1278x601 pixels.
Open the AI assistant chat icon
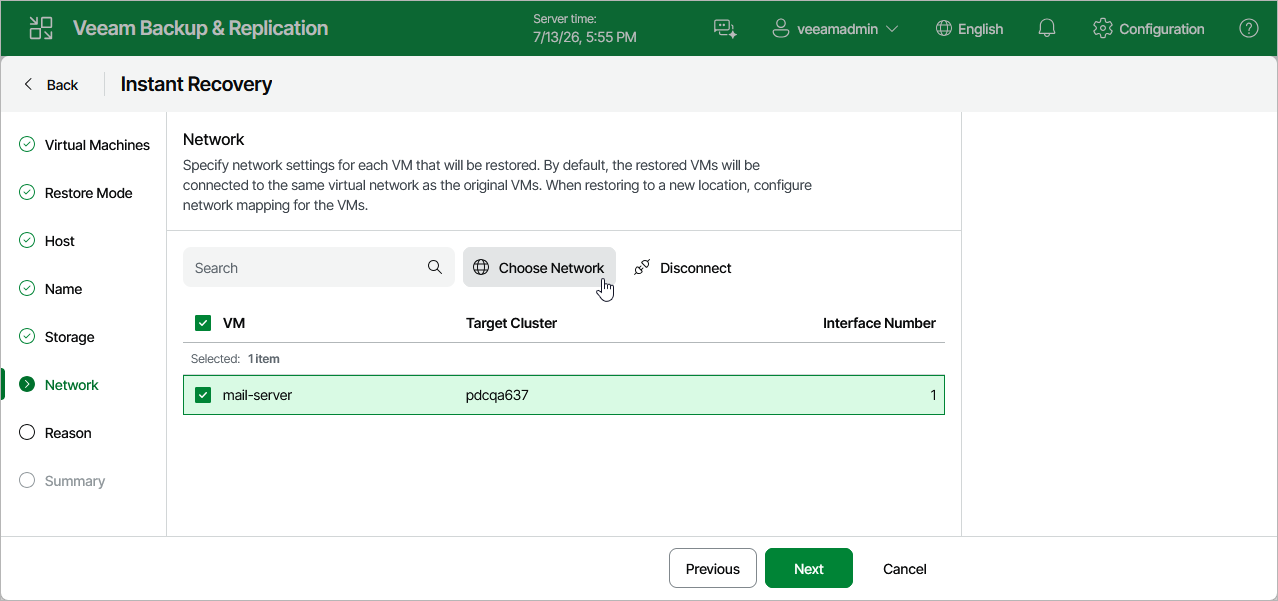pyautogui.click(x=725, y=29)
